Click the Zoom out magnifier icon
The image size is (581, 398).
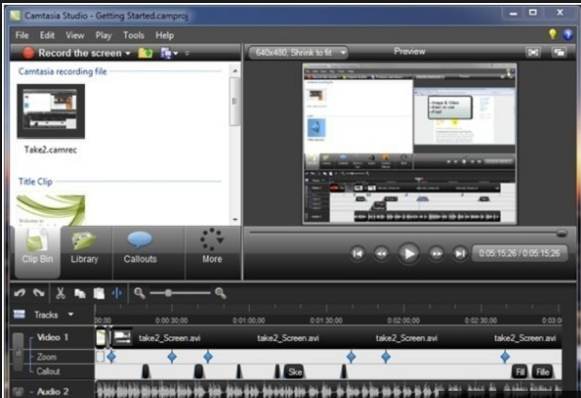coord(139,293)
